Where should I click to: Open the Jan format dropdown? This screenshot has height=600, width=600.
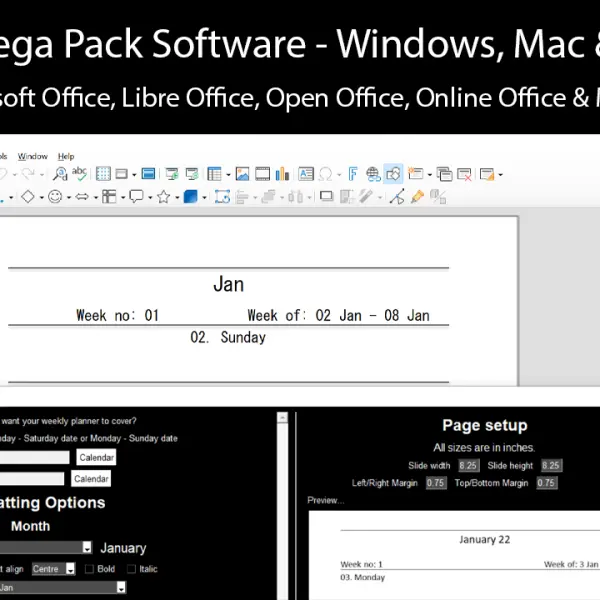coord(121,588)
